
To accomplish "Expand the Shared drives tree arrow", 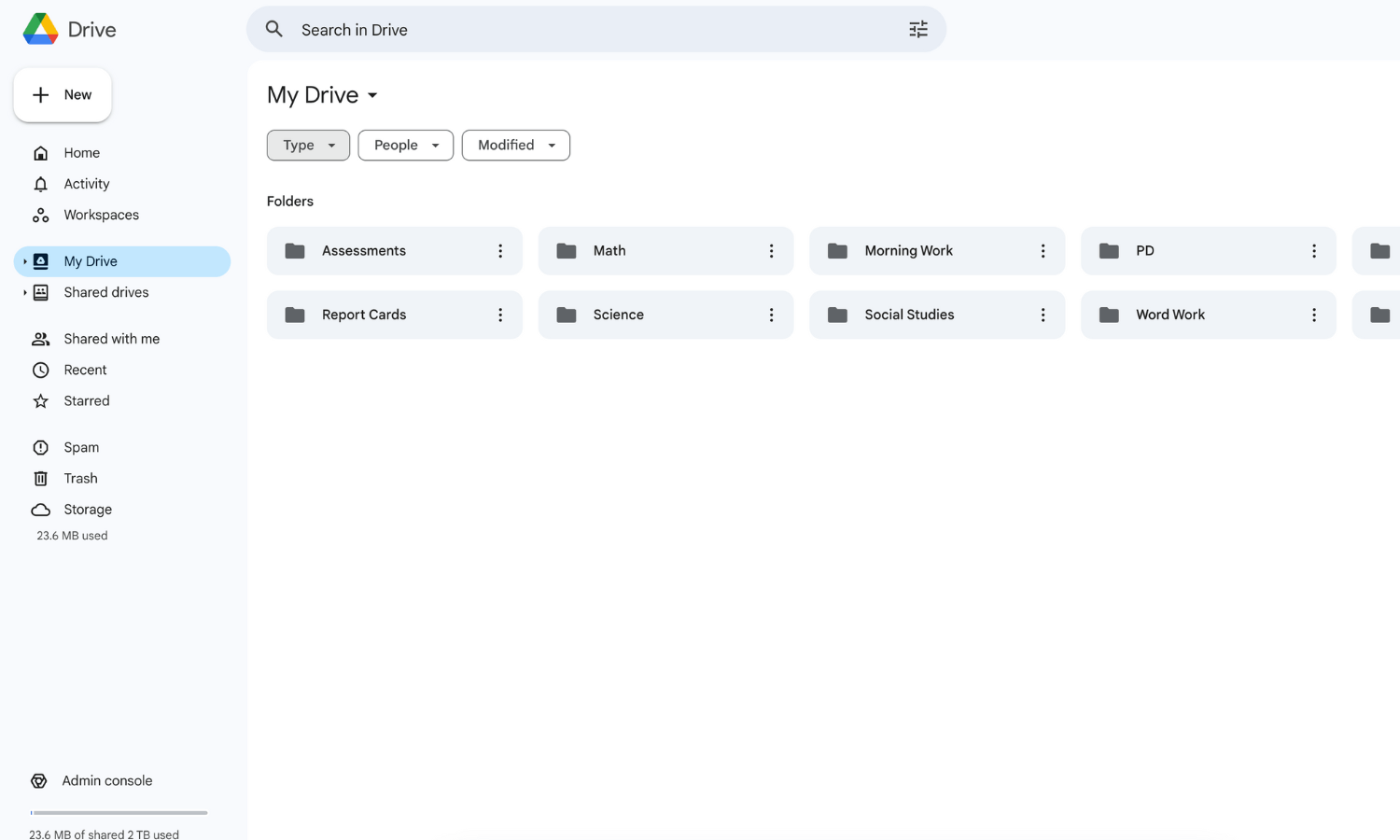I will (25, 292).
